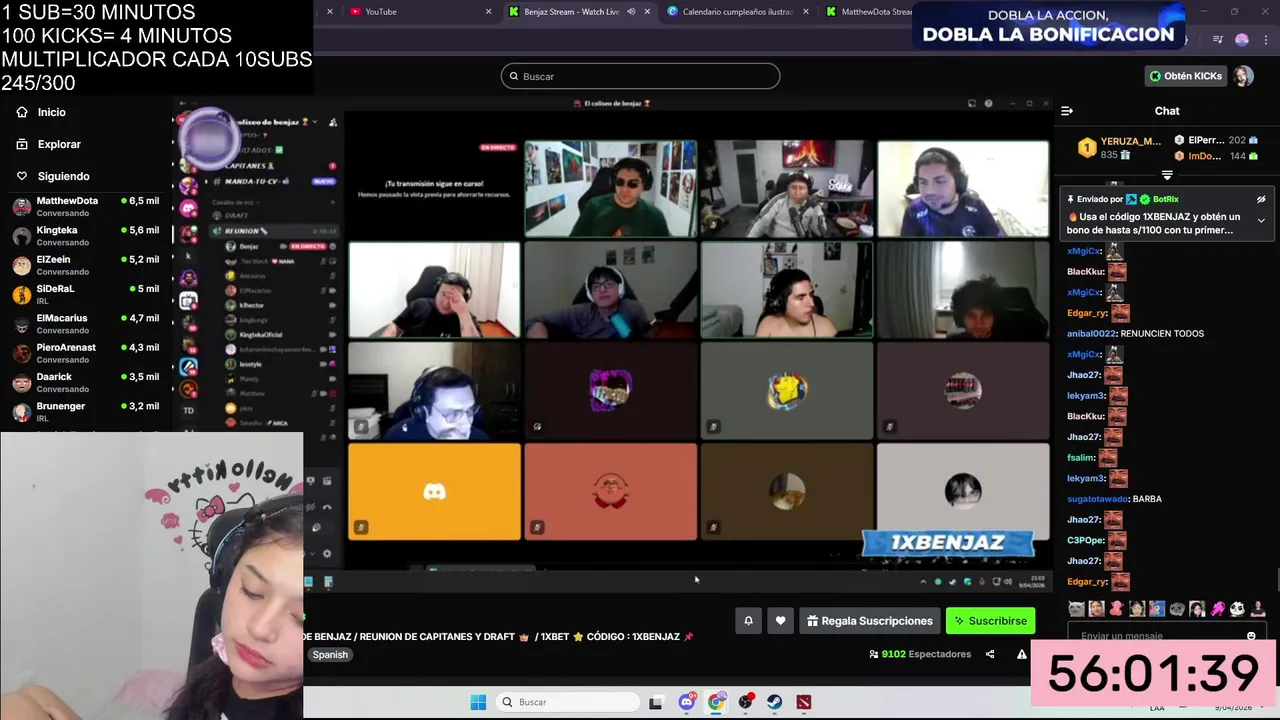Click the orange Discord logo participant tile

point(434,492)
